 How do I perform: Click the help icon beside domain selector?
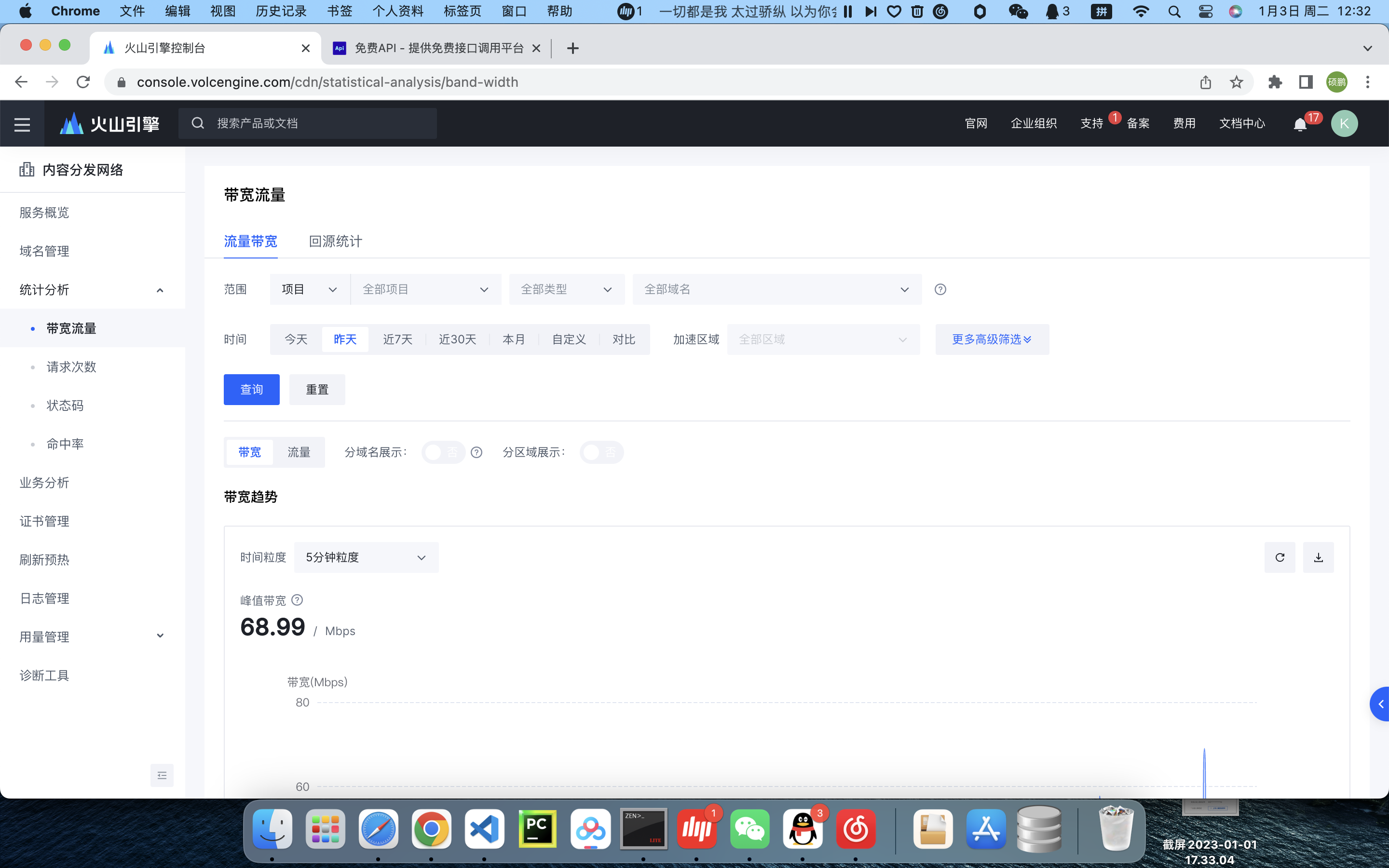[940, 289]
